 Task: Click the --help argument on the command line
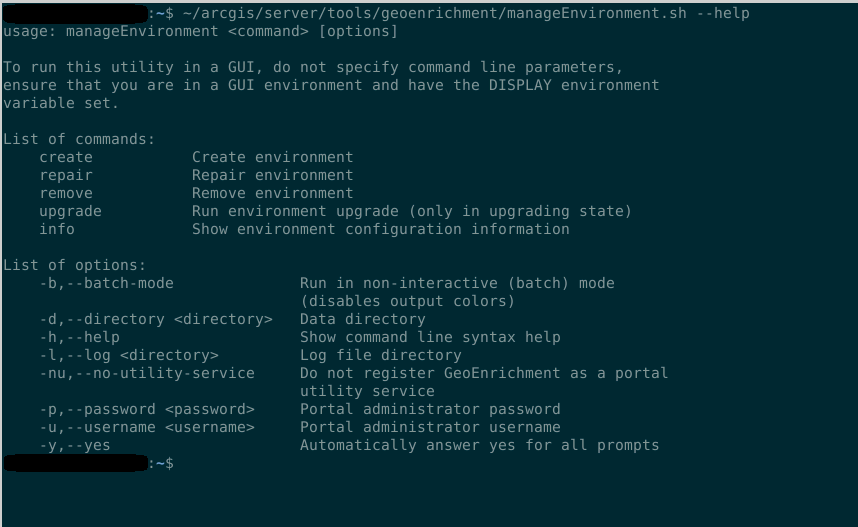[x=722, y=13]
